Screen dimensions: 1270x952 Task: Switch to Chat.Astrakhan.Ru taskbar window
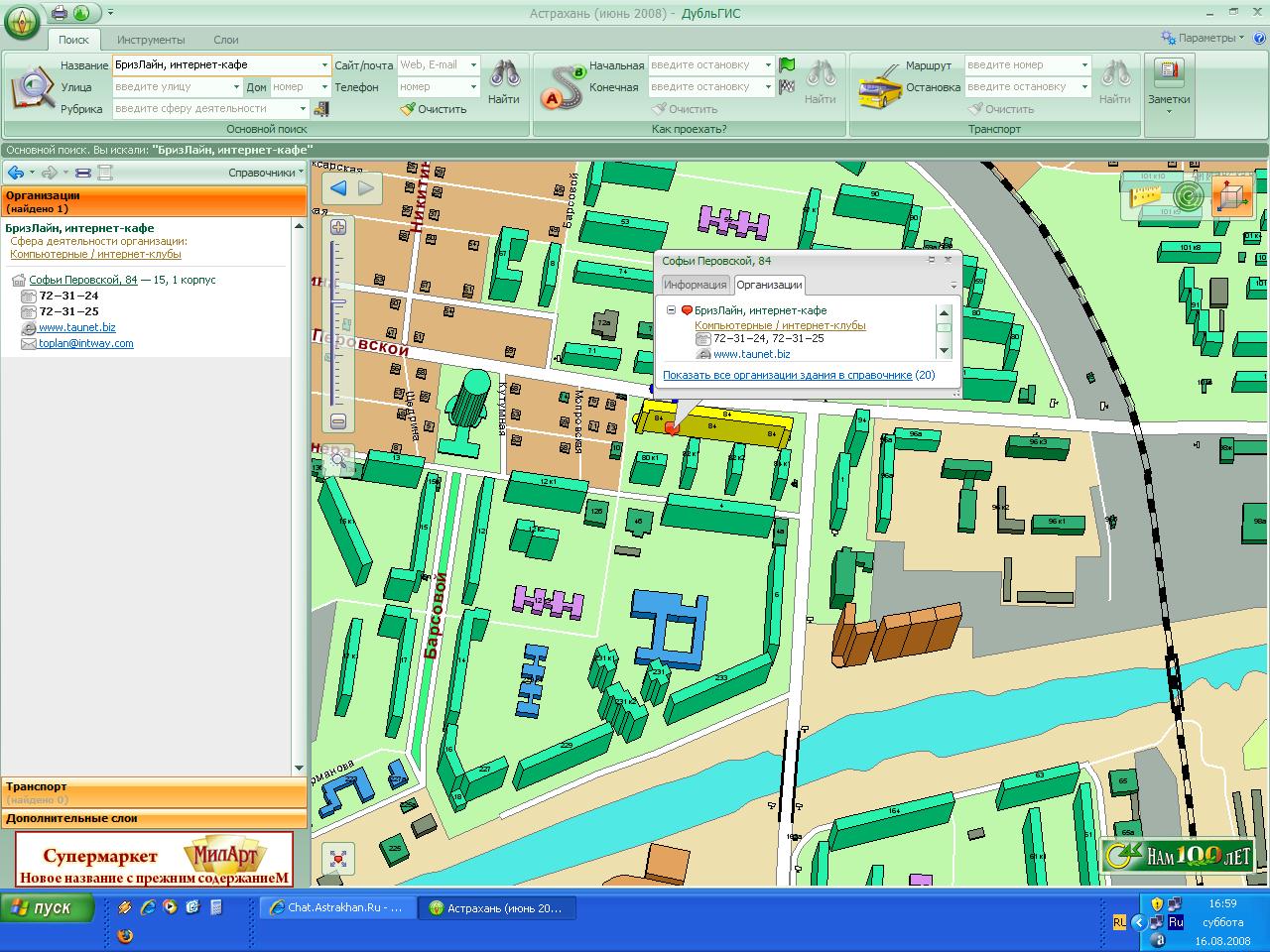click(x=337, y=907)
